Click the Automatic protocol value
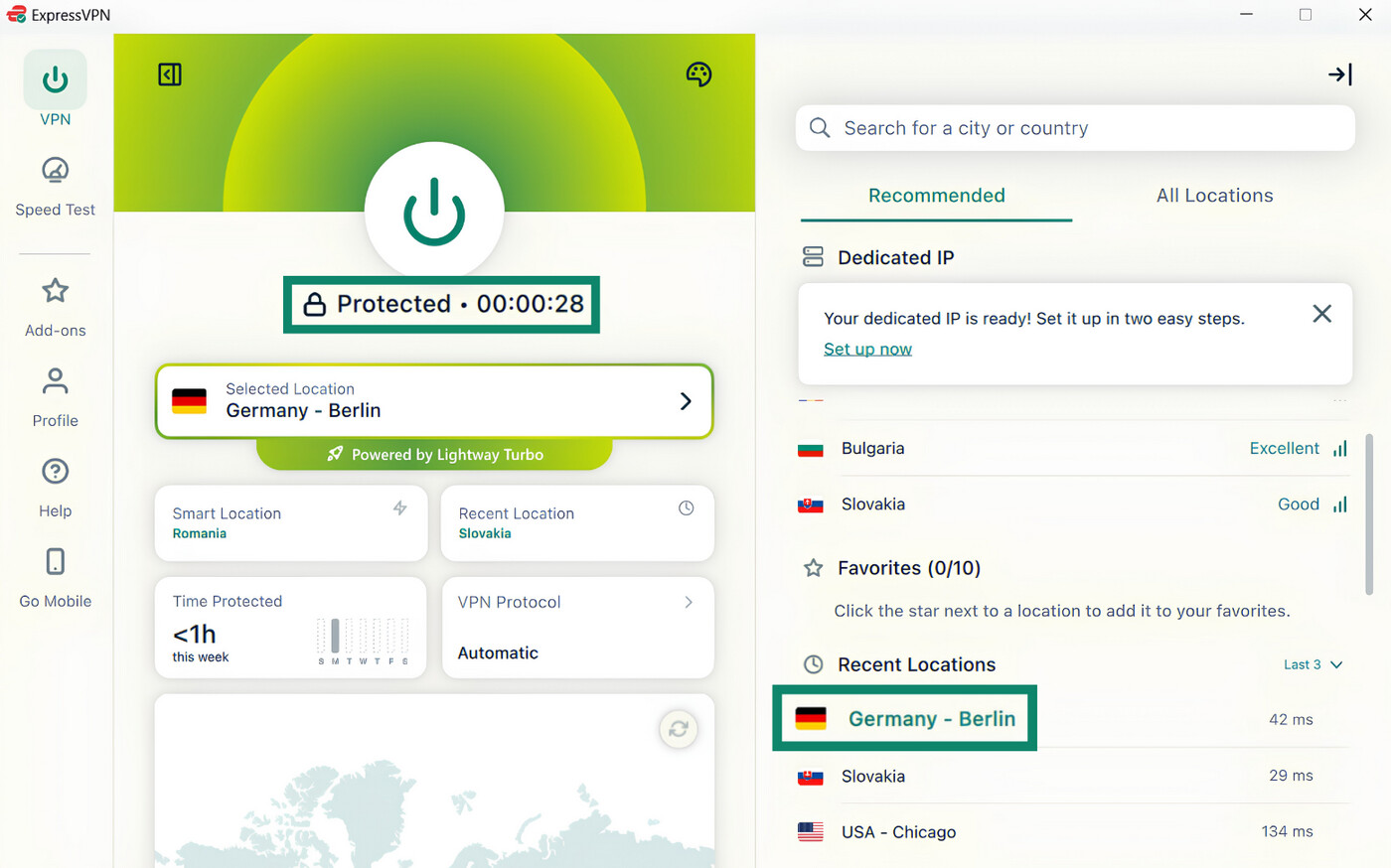 click(498, 652)
